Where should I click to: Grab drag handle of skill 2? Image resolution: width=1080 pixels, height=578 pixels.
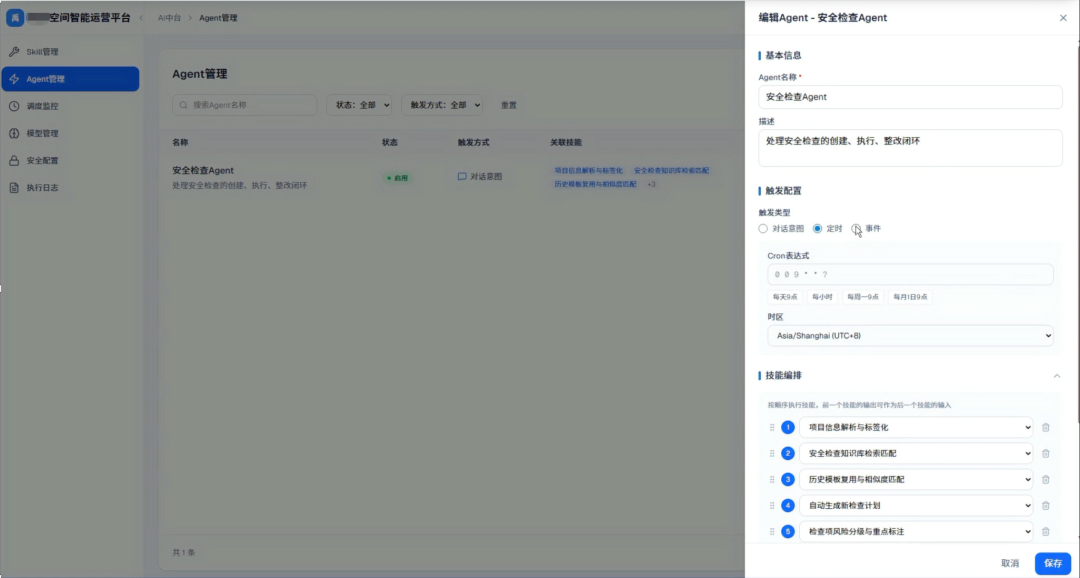772,453
